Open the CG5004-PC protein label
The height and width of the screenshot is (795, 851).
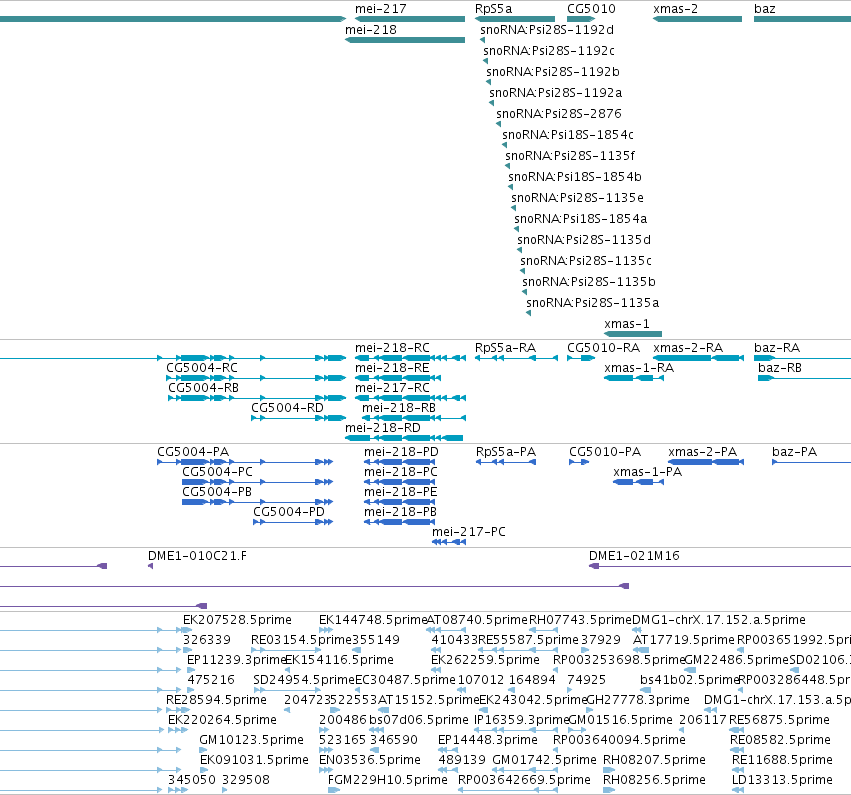(218, 472)
